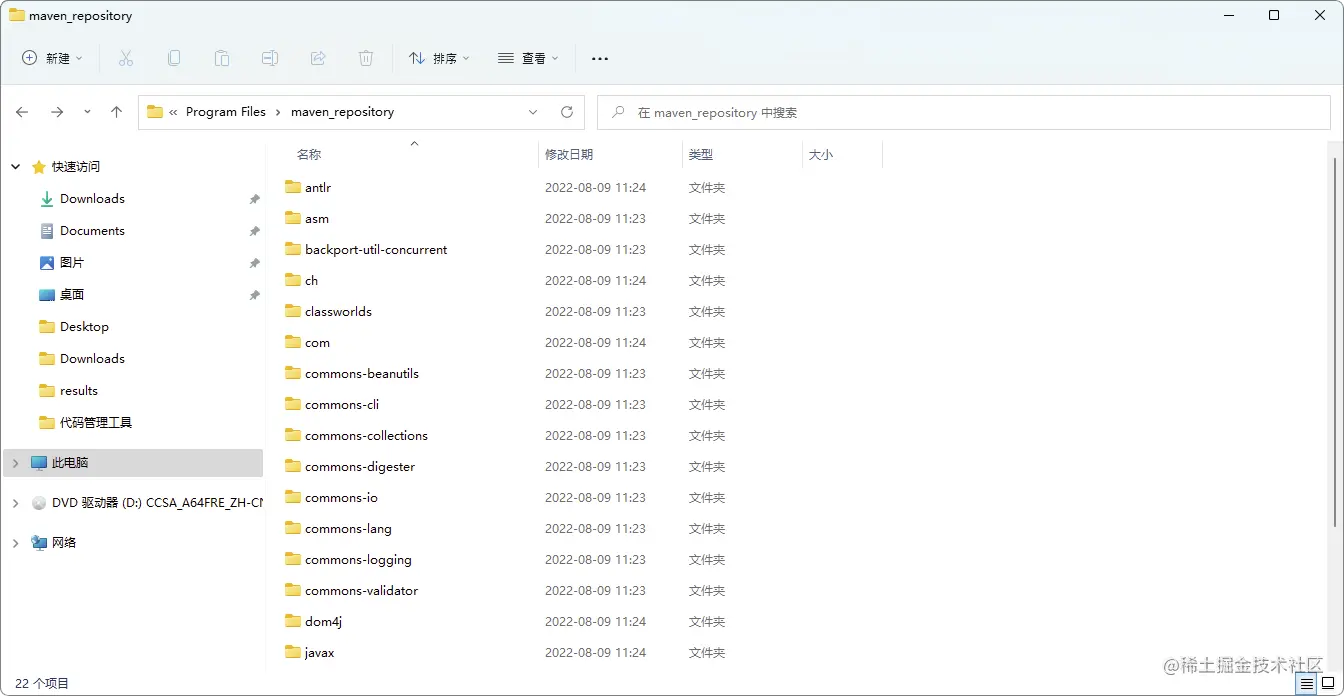Expand the 网络 tree chevron

(15, 543)
